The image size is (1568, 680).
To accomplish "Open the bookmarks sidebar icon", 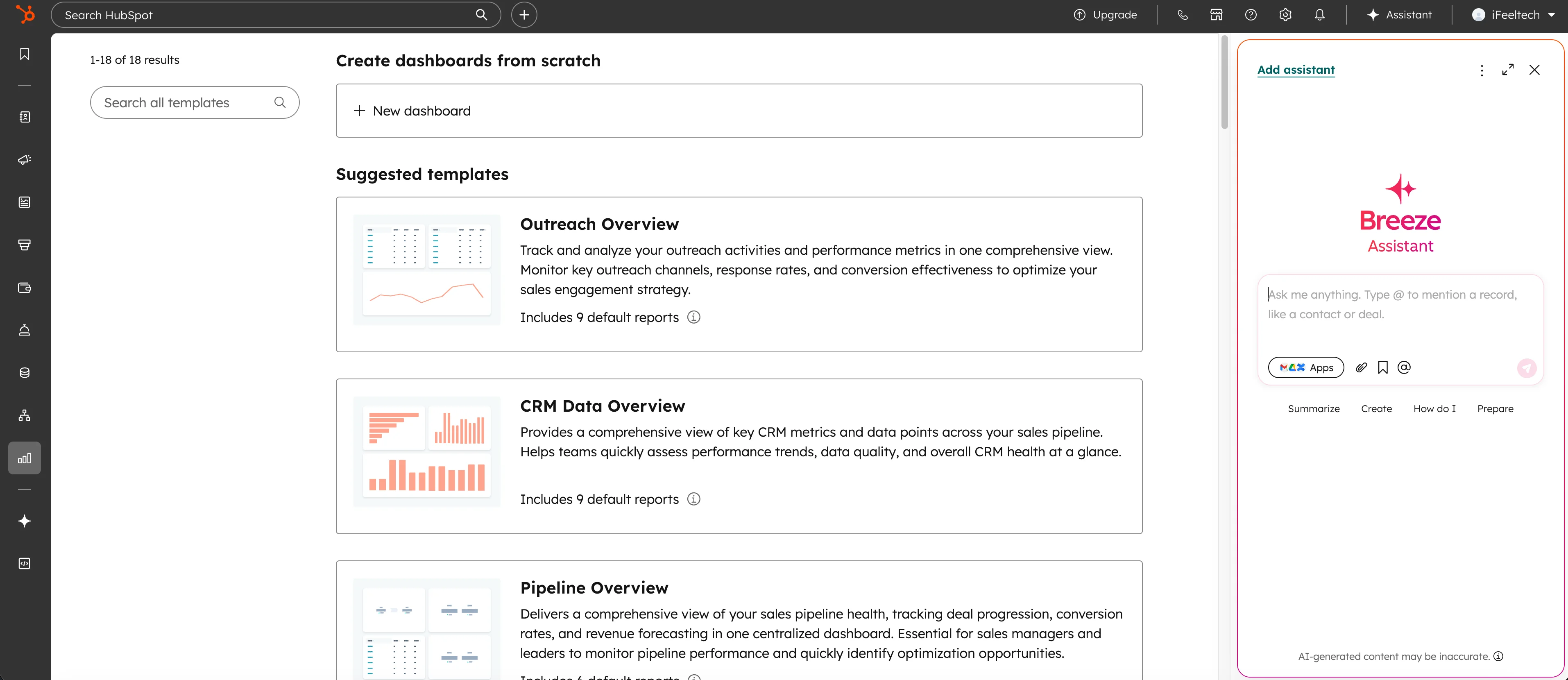I will (24, 54).
